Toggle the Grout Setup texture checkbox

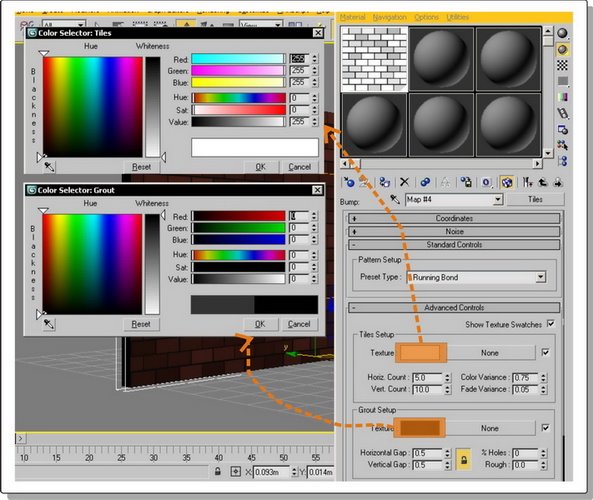coord(546,428)
